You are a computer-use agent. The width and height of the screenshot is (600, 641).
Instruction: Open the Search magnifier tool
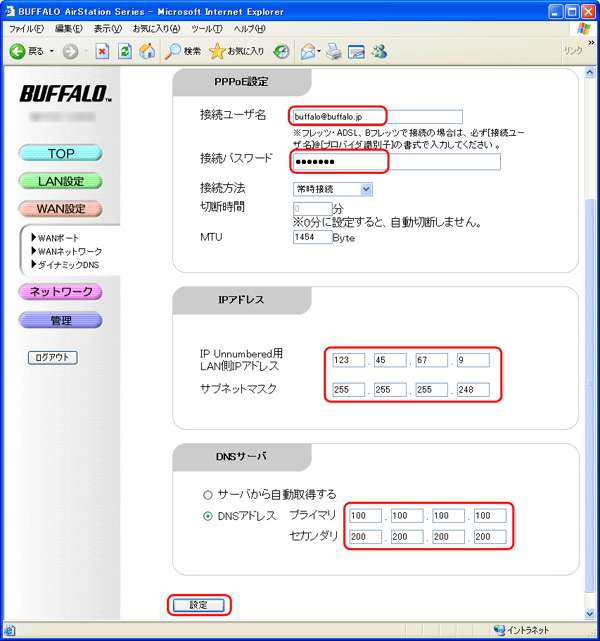[183, 52]
